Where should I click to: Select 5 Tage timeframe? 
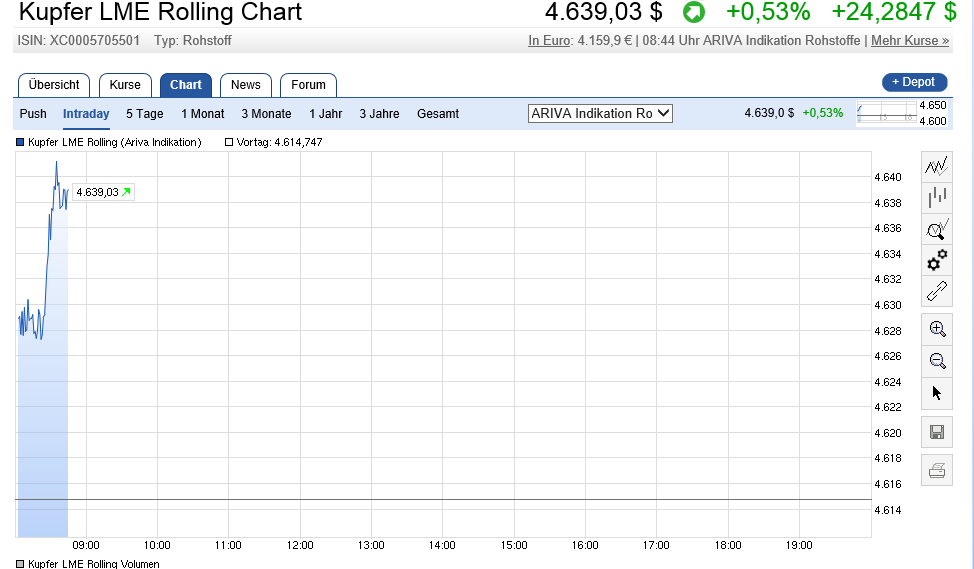coord(145,114)
